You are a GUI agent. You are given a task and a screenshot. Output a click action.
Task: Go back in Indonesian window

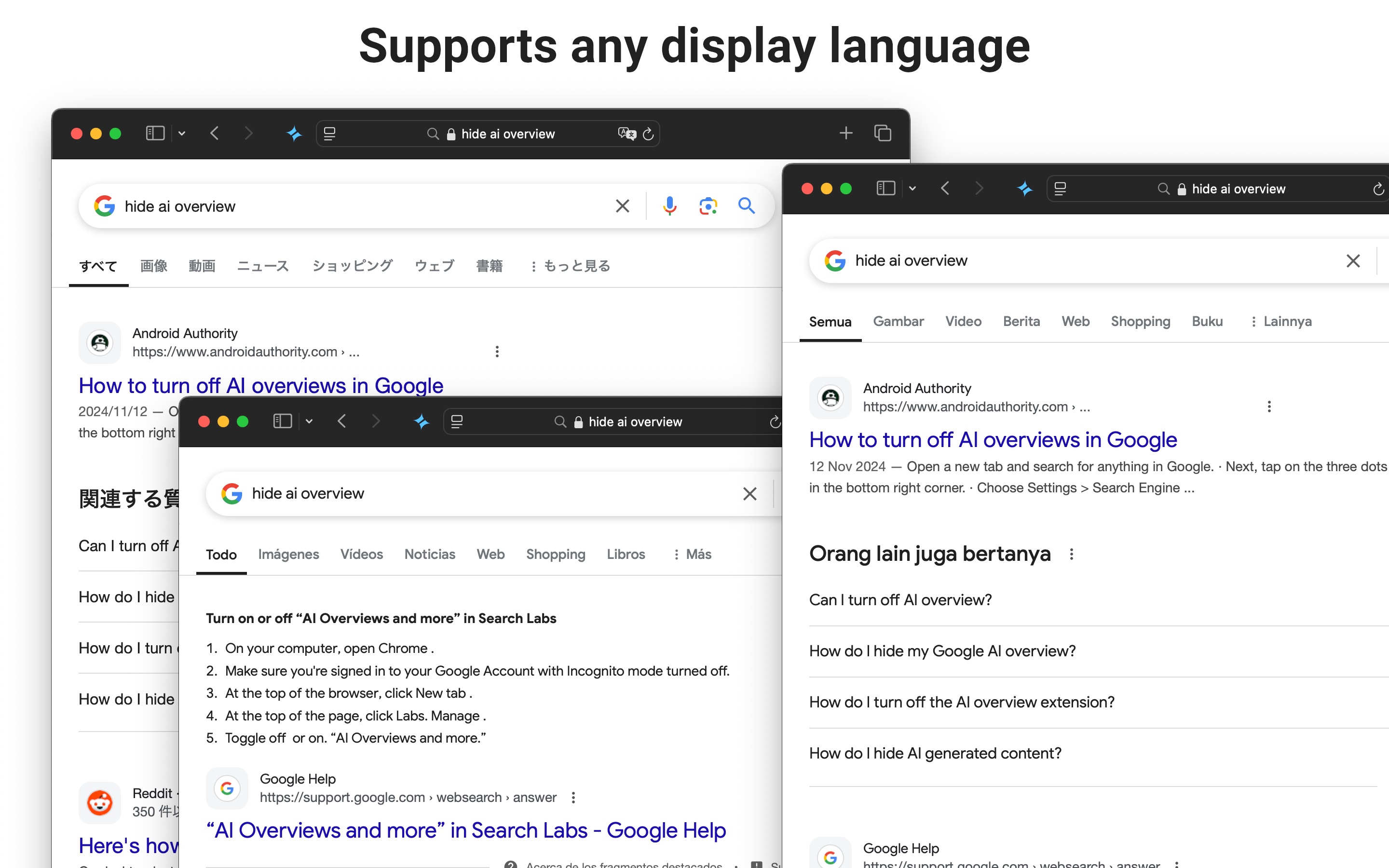point(945,188)
